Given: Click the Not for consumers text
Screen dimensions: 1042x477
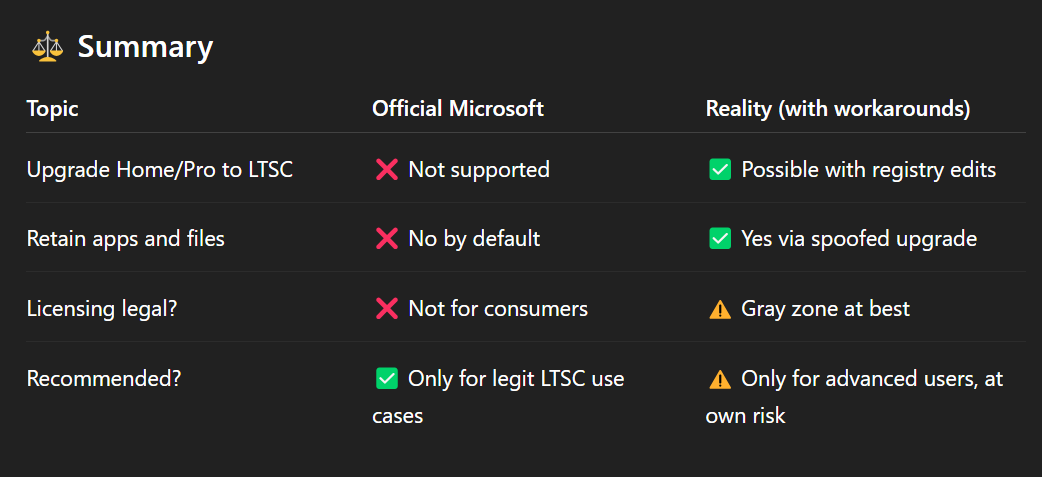Looking at the screenshot, I should [x=498, y=308].
